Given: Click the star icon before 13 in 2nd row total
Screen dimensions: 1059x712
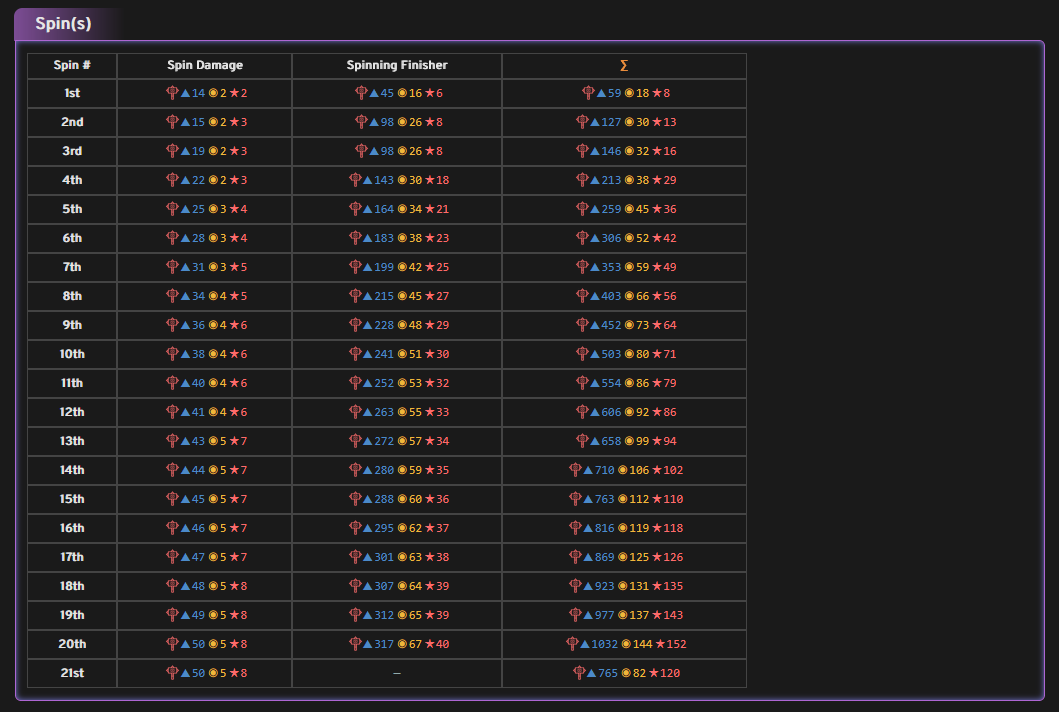Looking at the screenshot, I should [656, 122].
